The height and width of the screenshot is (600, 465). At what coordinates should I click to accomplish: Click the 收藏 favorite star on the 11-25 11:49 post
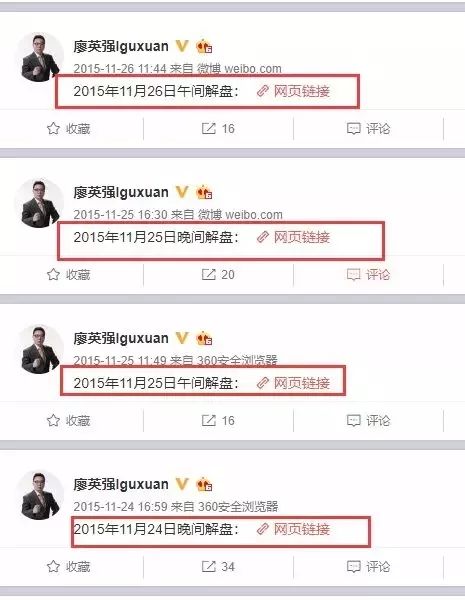(x=53, y=421)
